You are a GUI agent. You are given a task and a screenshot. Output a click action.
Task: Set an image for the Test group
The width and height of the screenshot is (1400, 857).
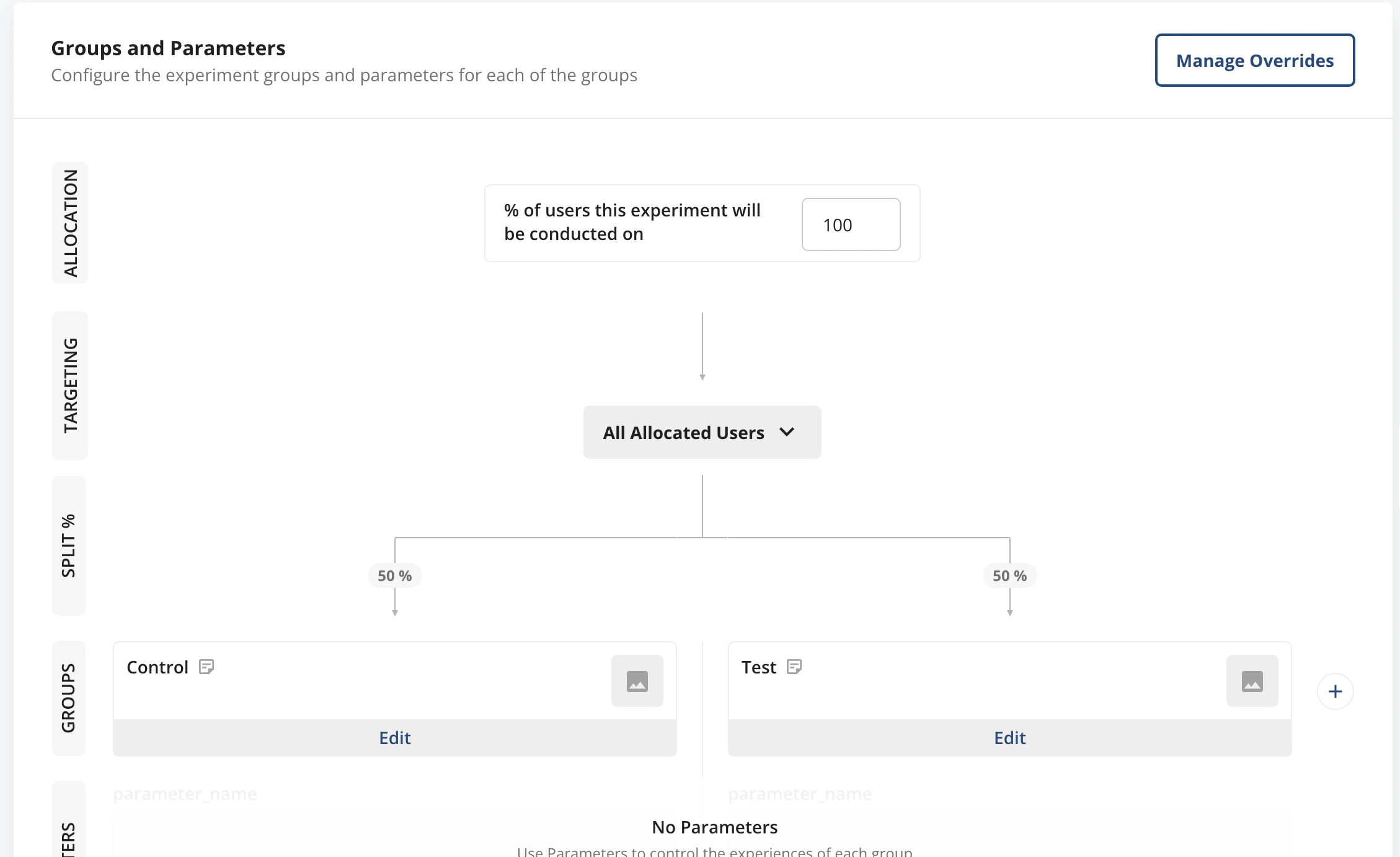click(x=1252, y=680)
